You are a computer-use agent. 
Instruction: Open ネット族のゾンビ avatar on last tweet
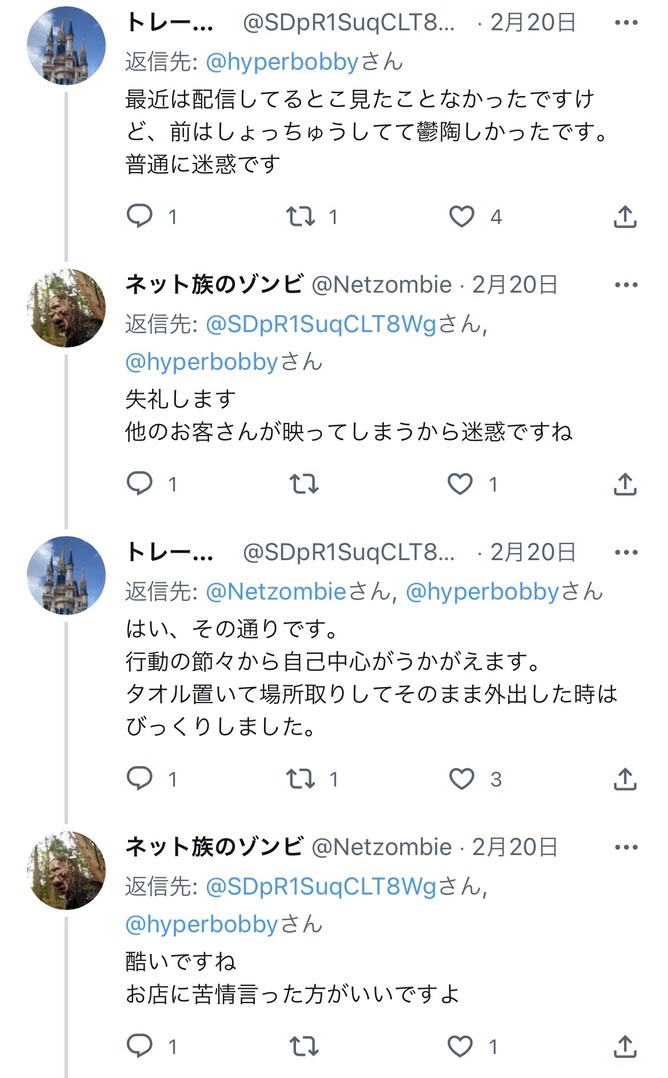coord(66,870)
